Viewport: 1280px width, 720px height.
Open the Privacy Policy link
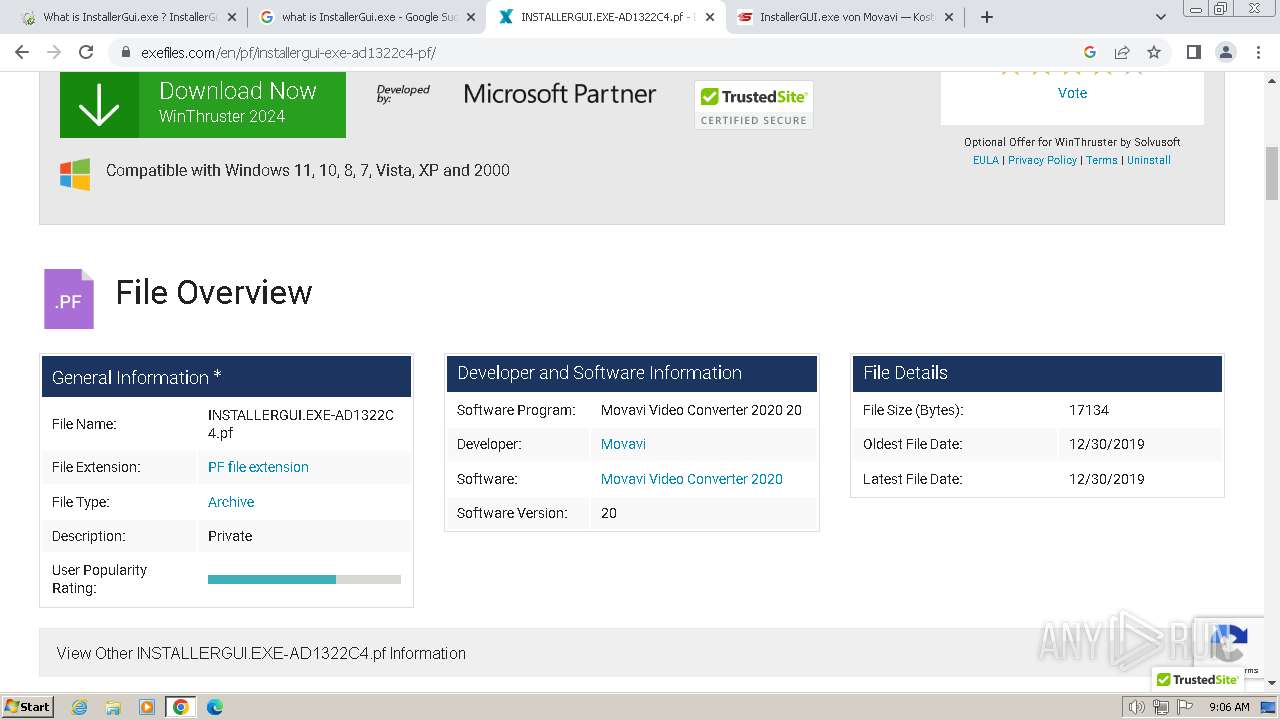1042,160
